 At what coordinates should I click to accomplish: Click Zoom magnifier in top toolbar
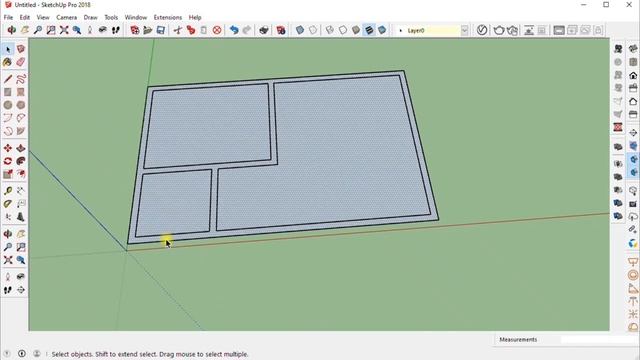[x=38, y=30]
